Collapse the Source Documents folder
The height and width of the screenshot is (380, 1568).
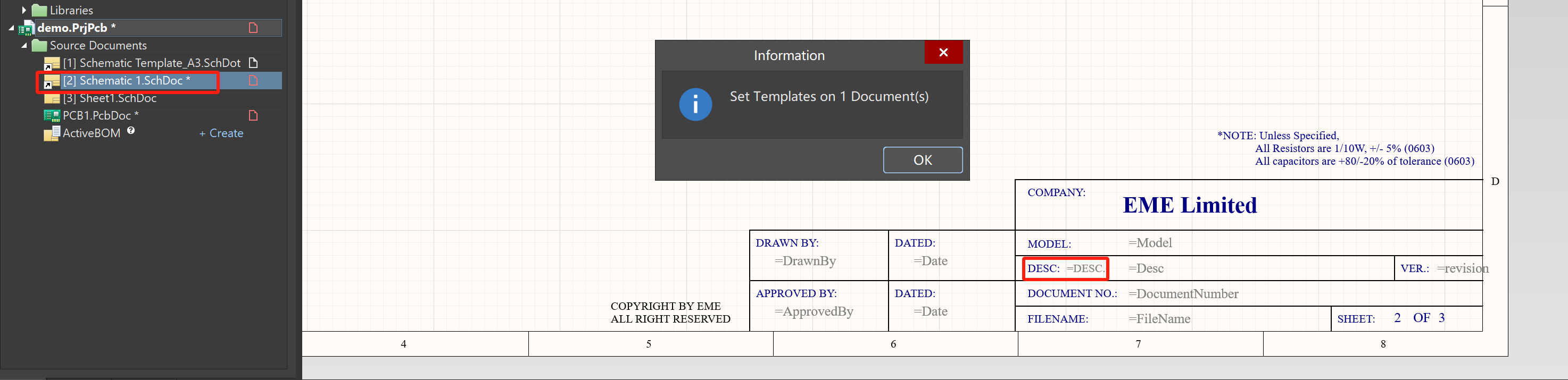point(24,46)
